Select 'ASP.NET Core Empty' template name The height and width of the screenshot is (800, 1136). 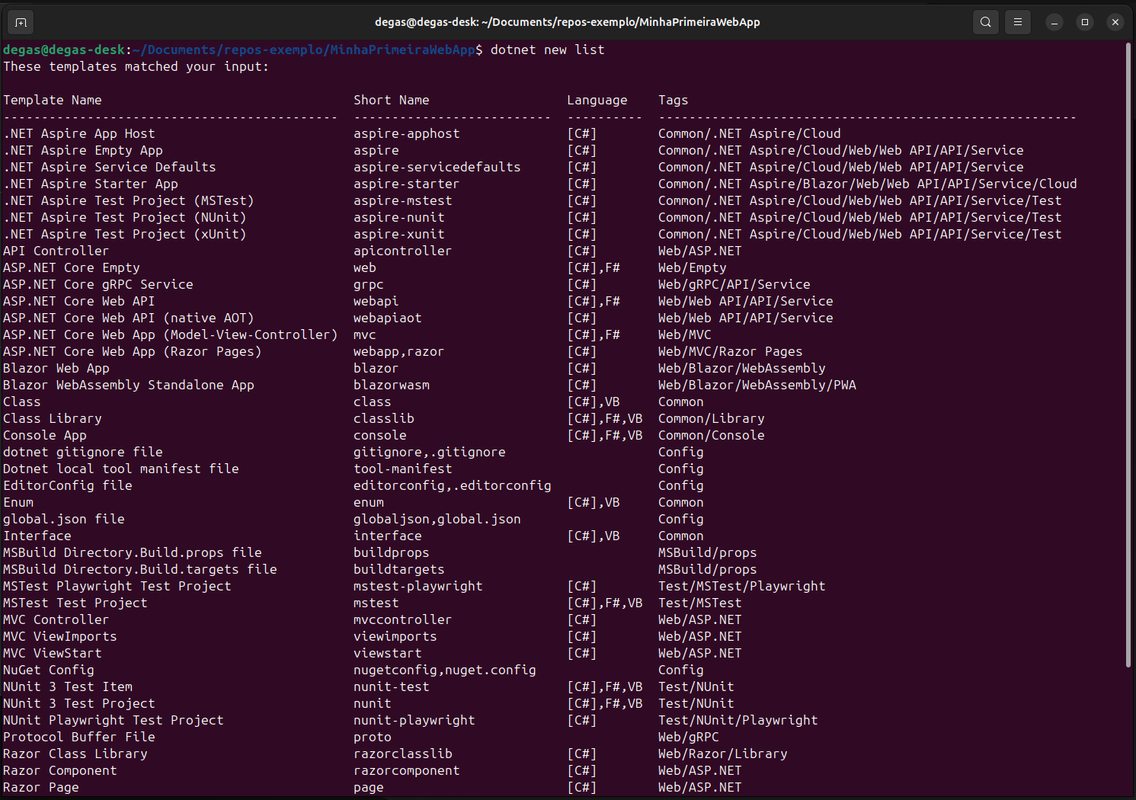(71, 267)
